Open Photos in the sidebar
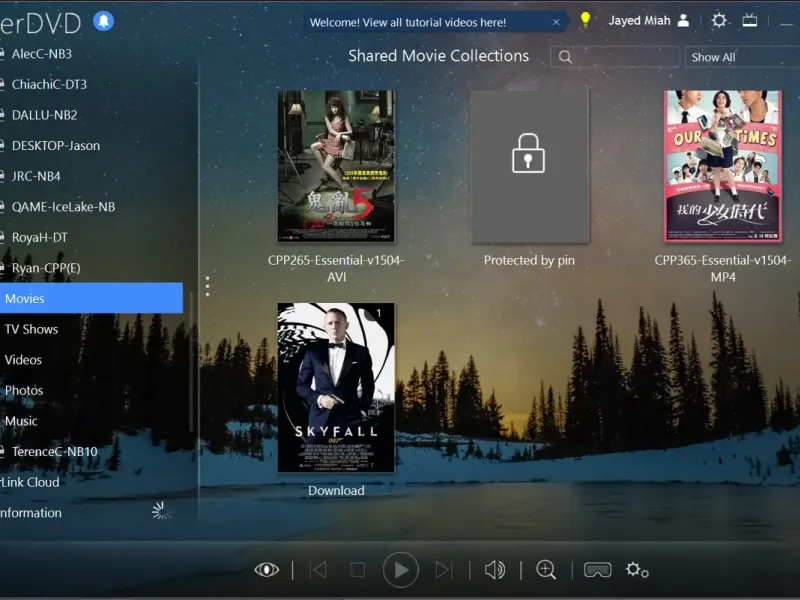Image resolution: width=800 pixels, height=600 pixels. coord(23,390)
